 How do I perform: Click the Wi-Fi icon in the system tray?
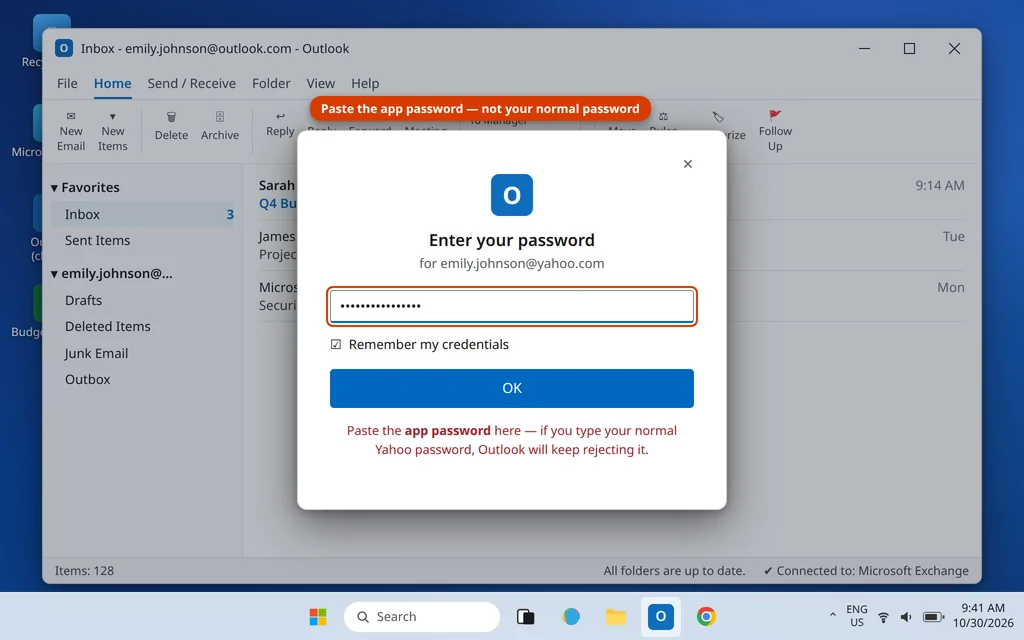[x=883, y=616]
